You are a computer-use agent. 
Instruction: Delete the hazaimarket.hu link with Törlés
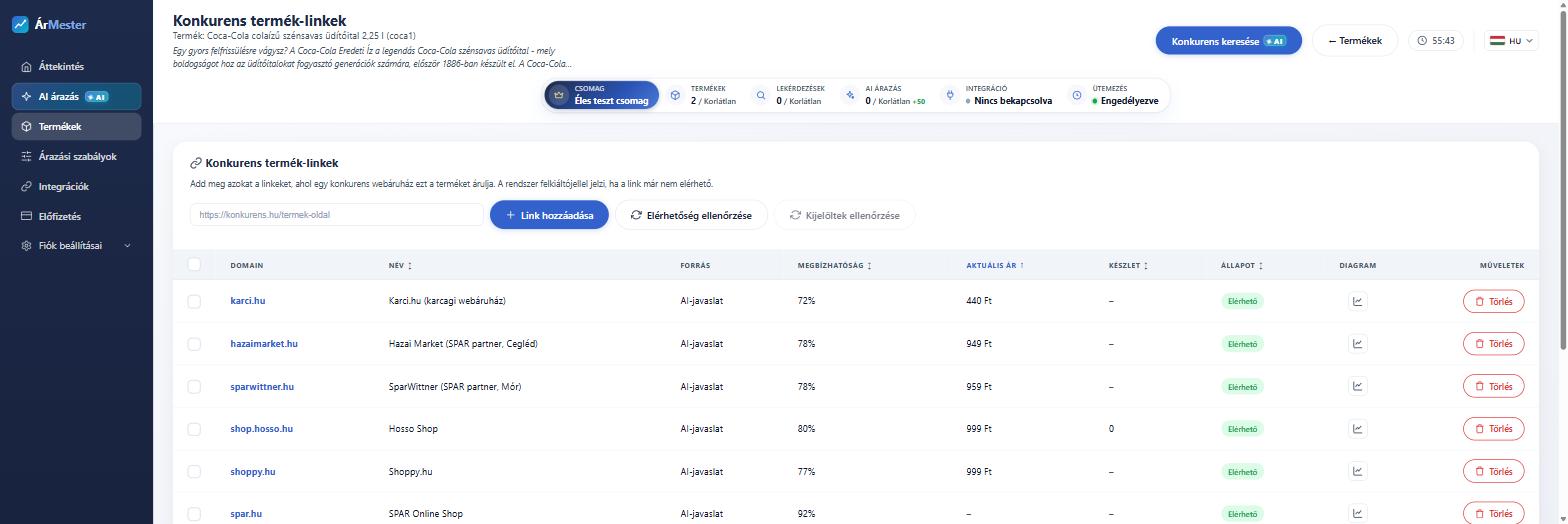coord(1493,344)
